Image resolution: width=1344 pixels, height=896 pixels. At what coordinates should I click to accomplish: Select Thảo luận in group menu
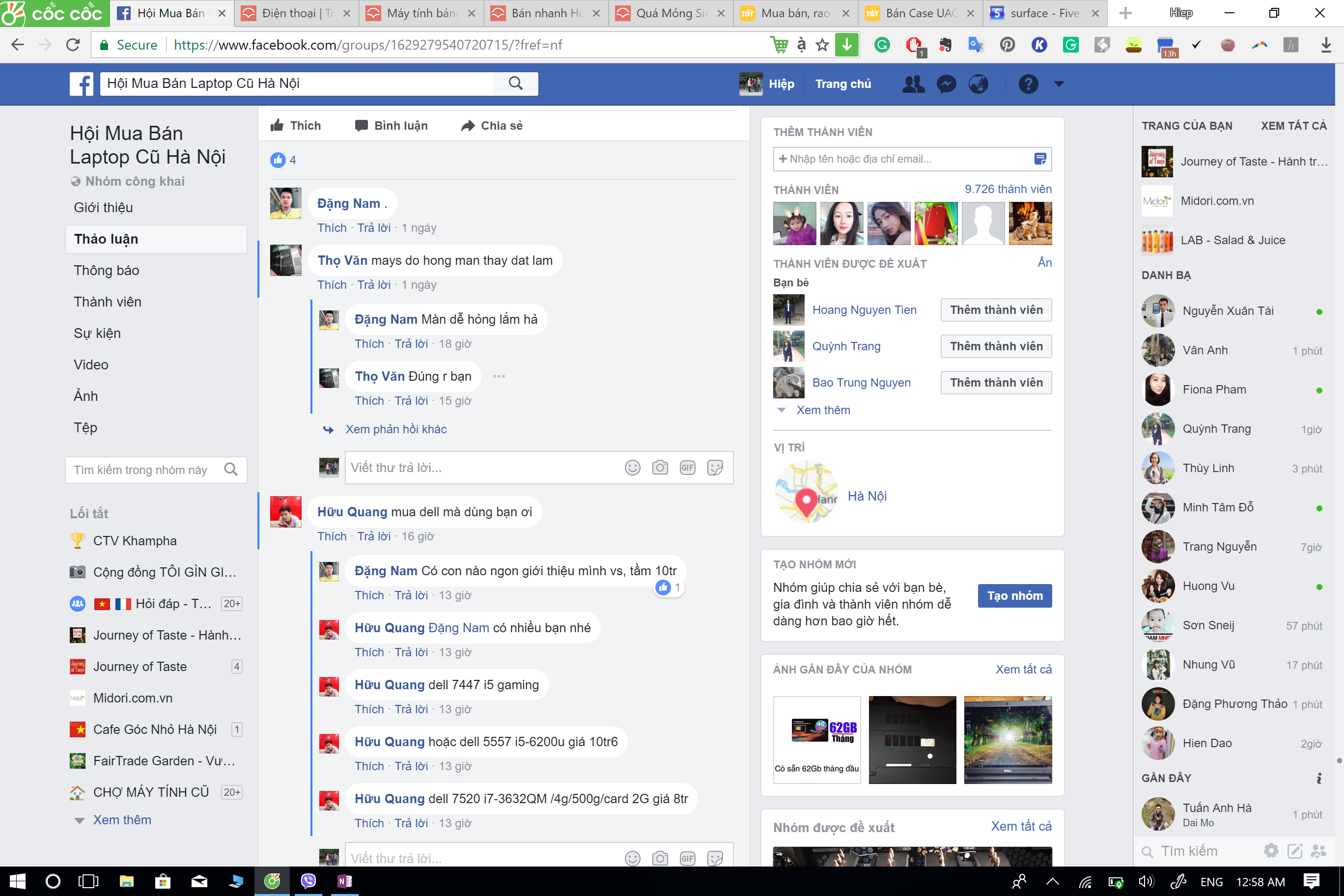pos(156,239)
